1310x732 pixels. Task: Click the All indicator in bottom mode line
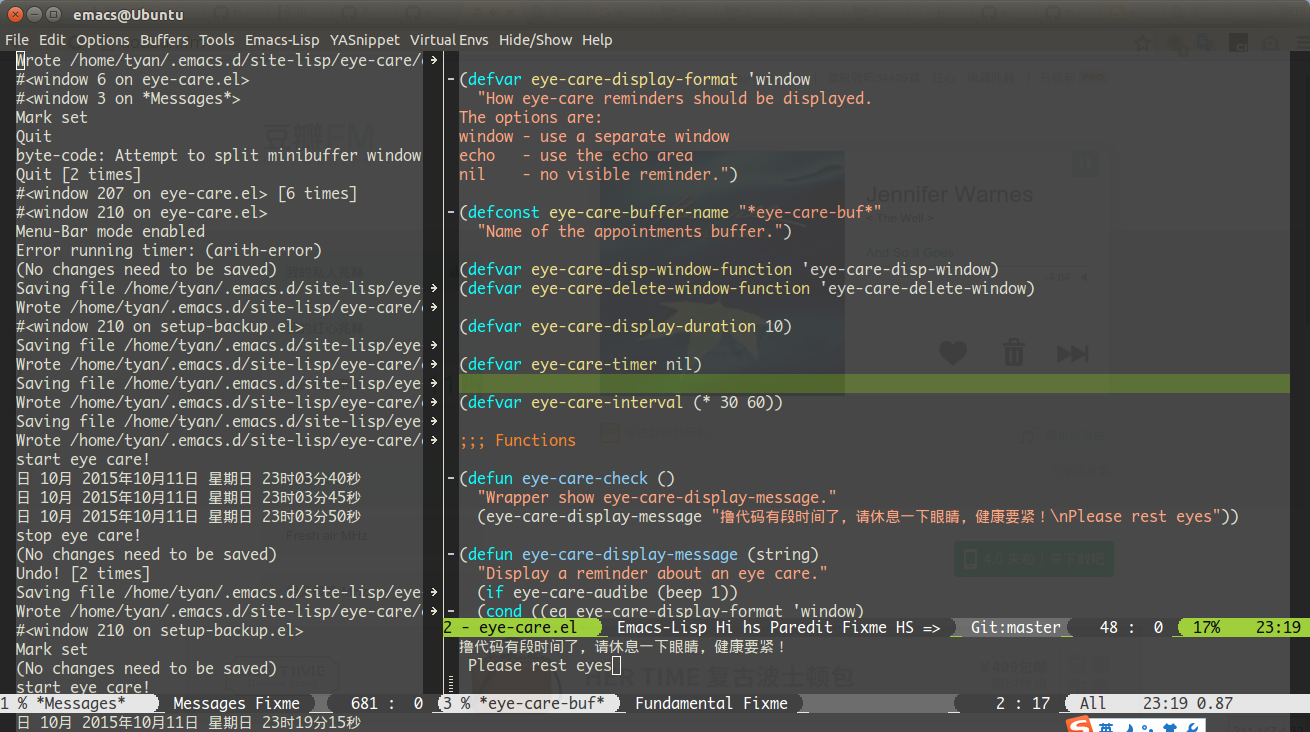(x=1093, y=703)
